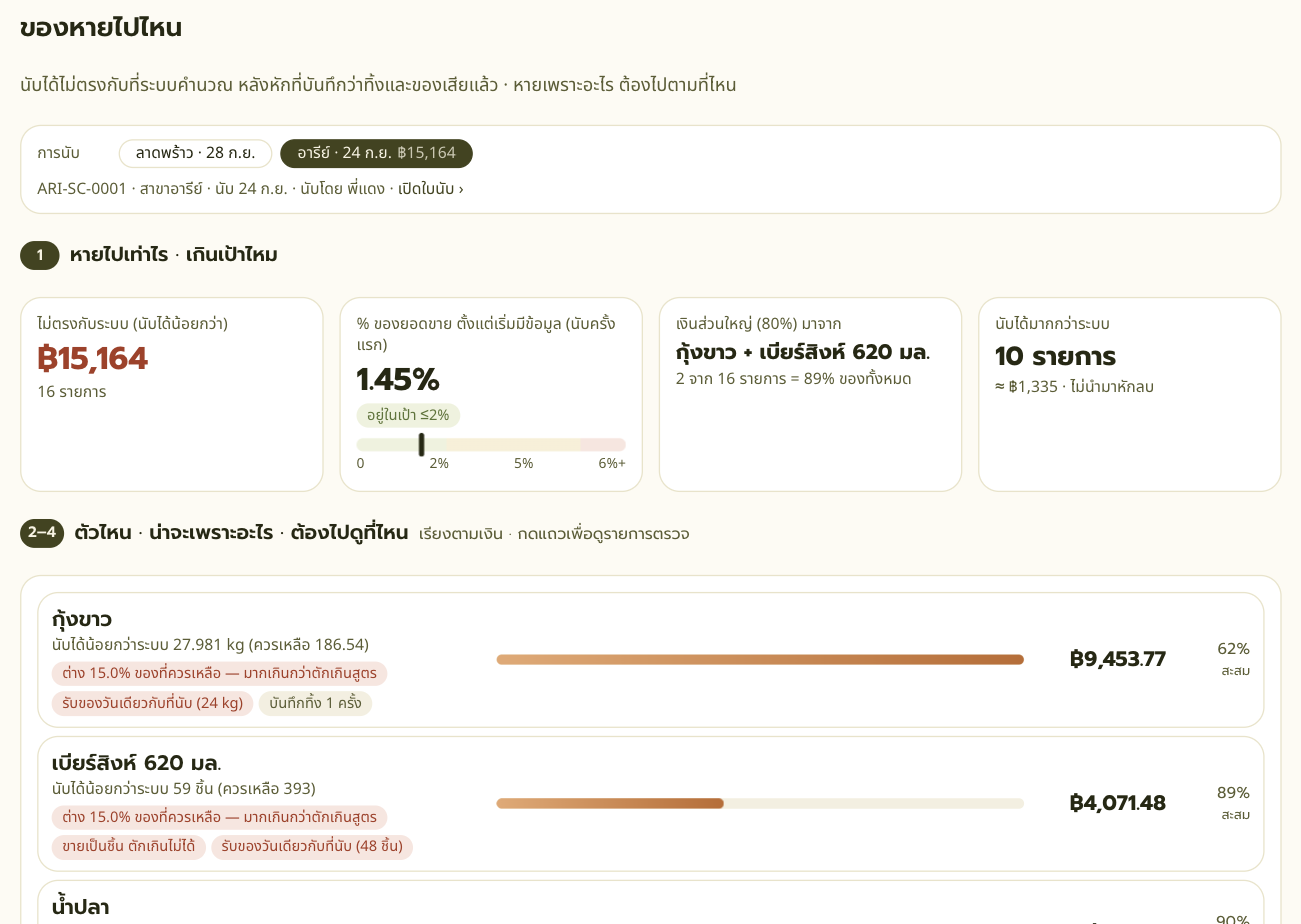Image resolution: width=1301 pixels, height=924 pixels.
Task: Click the 'เรียงตามเงิน · กดแถวเพื่อดูรายการตรวจ' hint
Action: 554,534
